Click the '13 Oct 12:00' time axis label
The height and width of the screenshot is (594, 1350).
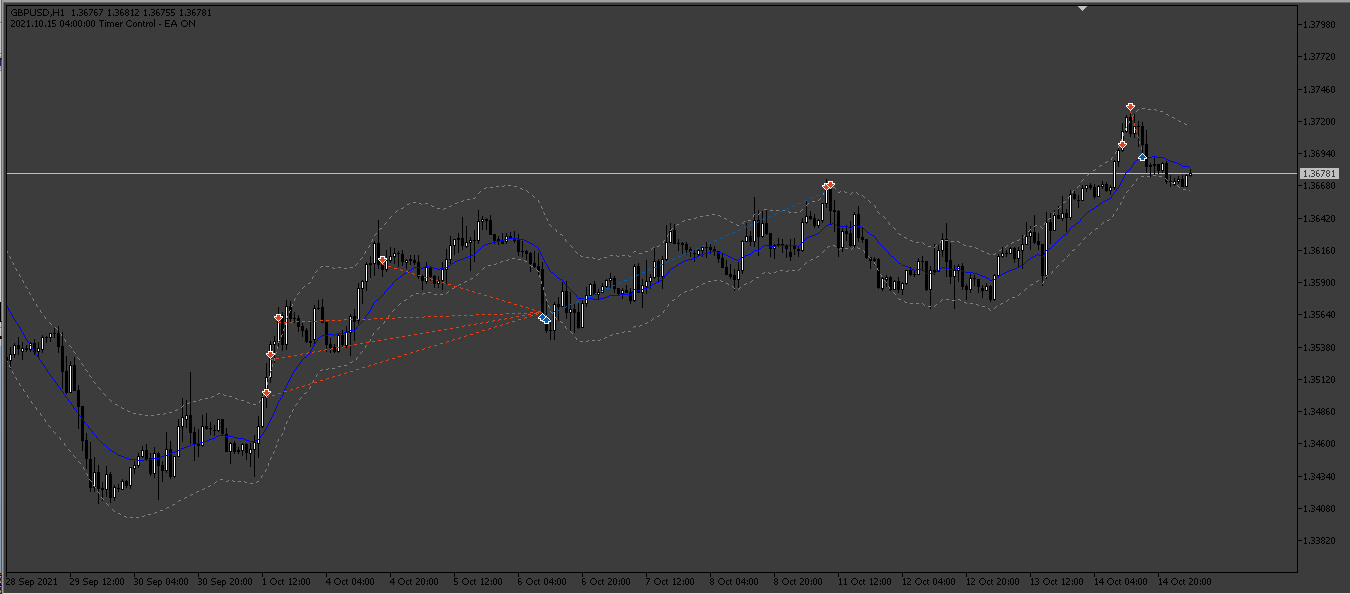tap(1057, 581)
